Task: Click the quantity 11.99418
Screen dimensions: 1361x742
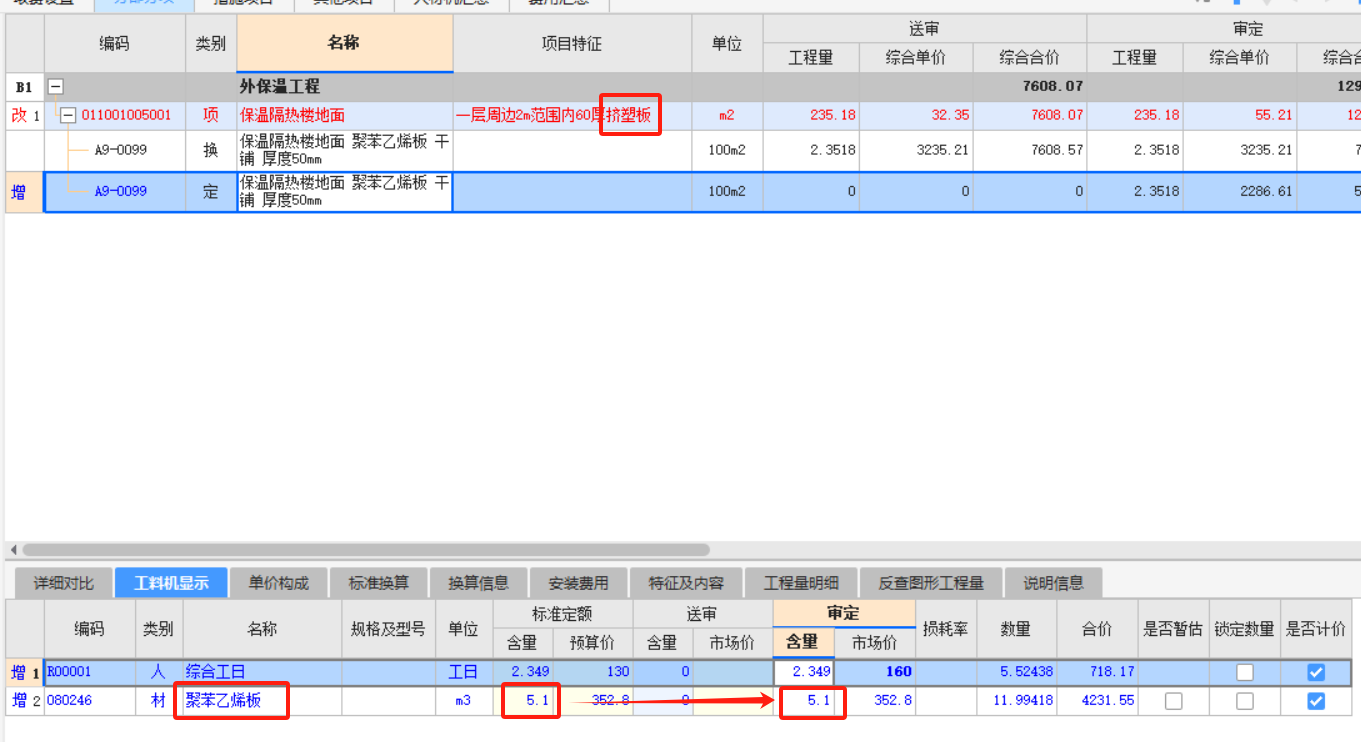Action: [x=1016, y=701]
